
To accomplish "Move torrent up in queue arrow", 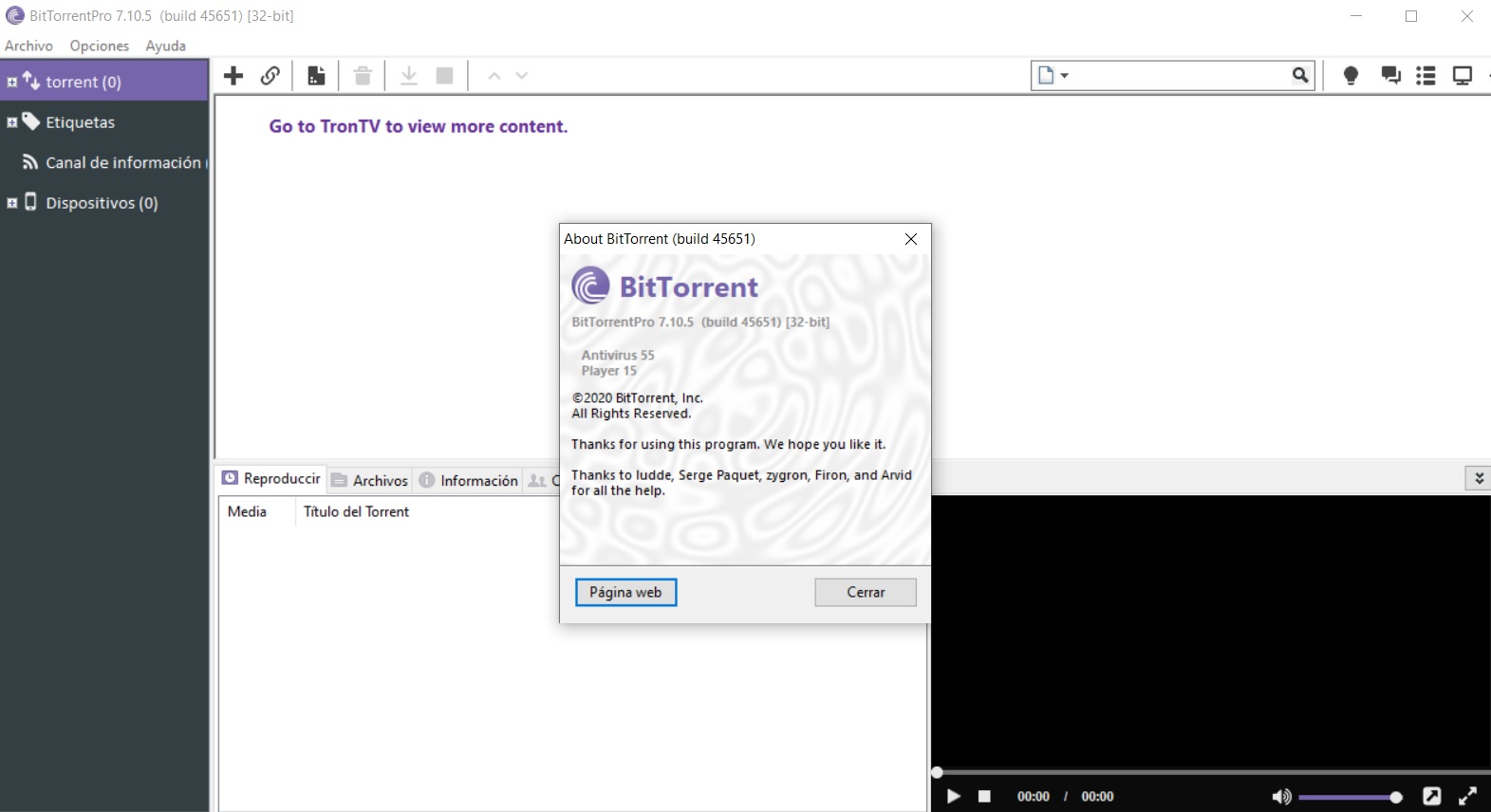I will (494, 76).
